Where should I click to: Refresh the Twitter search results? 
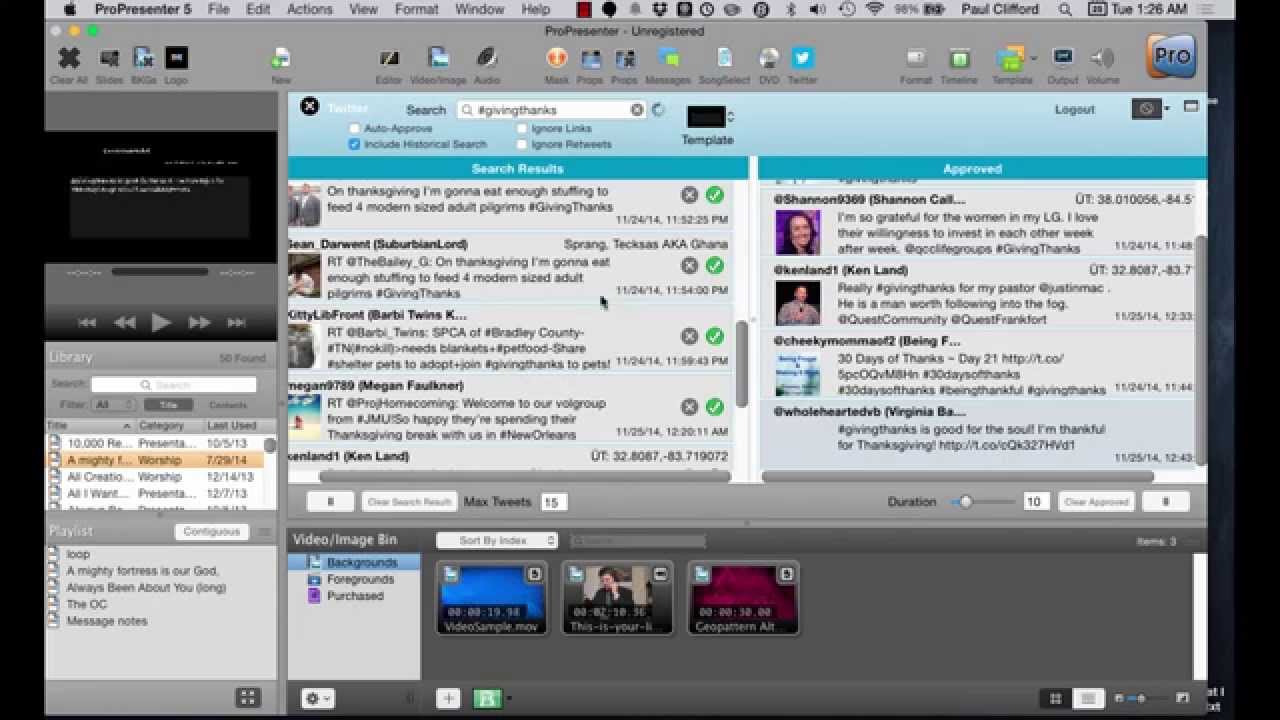click(658, 110)
